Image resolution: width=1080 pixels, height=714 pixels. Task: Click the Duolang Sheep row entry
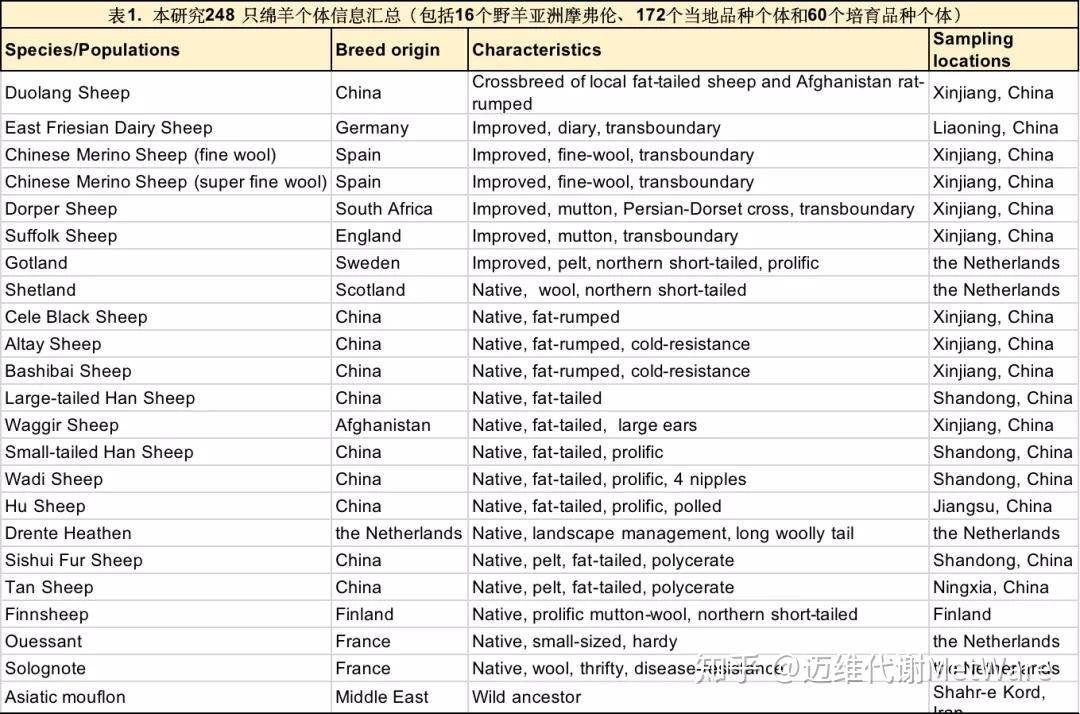[x=66, y=93]
